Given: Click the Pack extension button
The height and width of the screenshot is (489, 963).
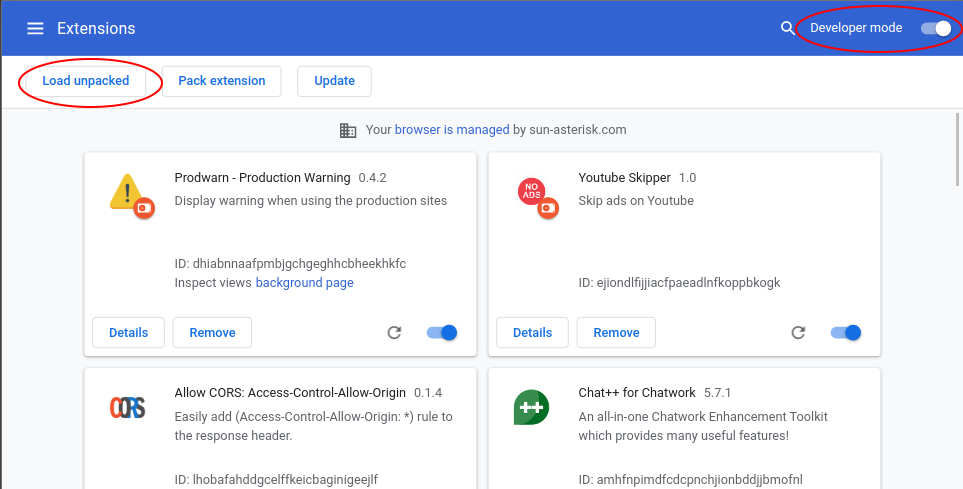Looking at the screenshot, I should (x=222, y=81).
